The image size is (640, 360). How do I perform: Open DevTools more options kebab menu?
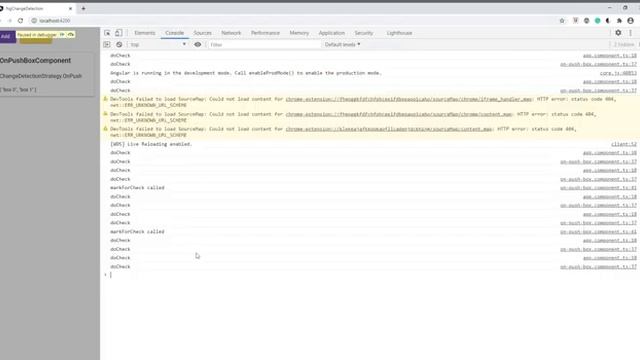(x=630, y=33)
